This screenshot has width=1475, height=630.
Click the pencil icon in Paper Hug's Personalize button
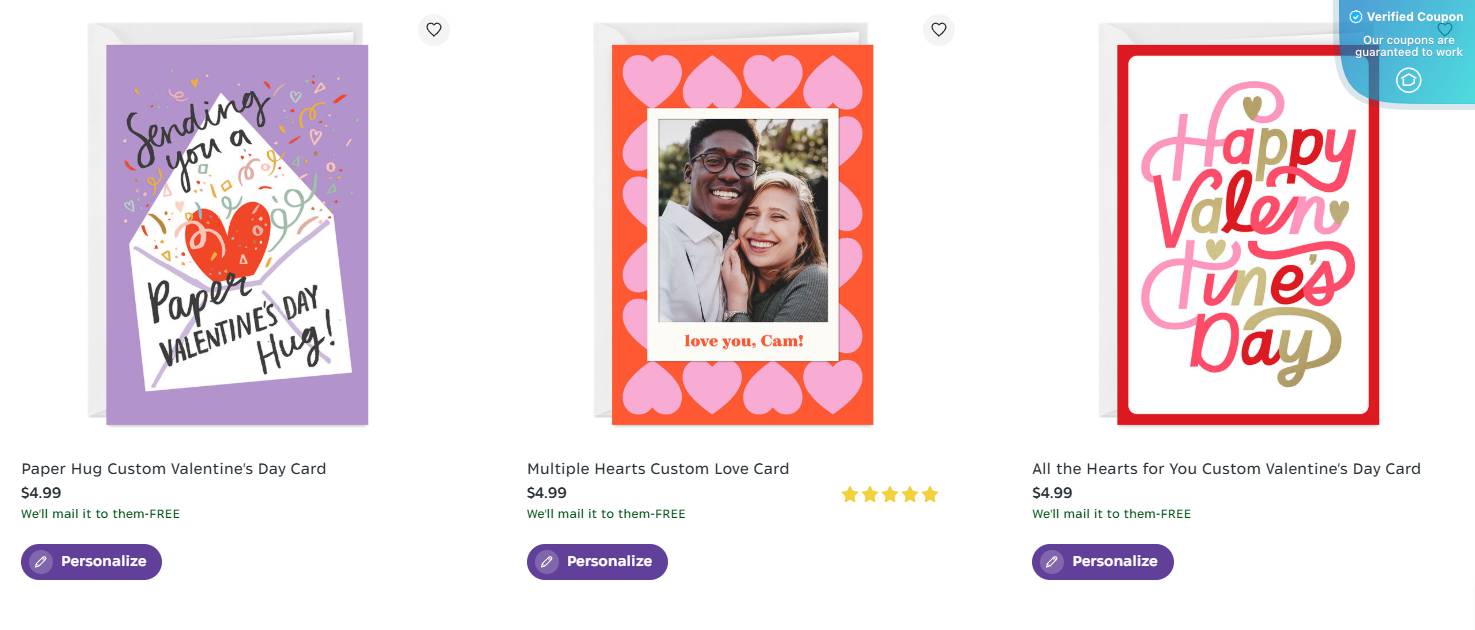point(40,561)
